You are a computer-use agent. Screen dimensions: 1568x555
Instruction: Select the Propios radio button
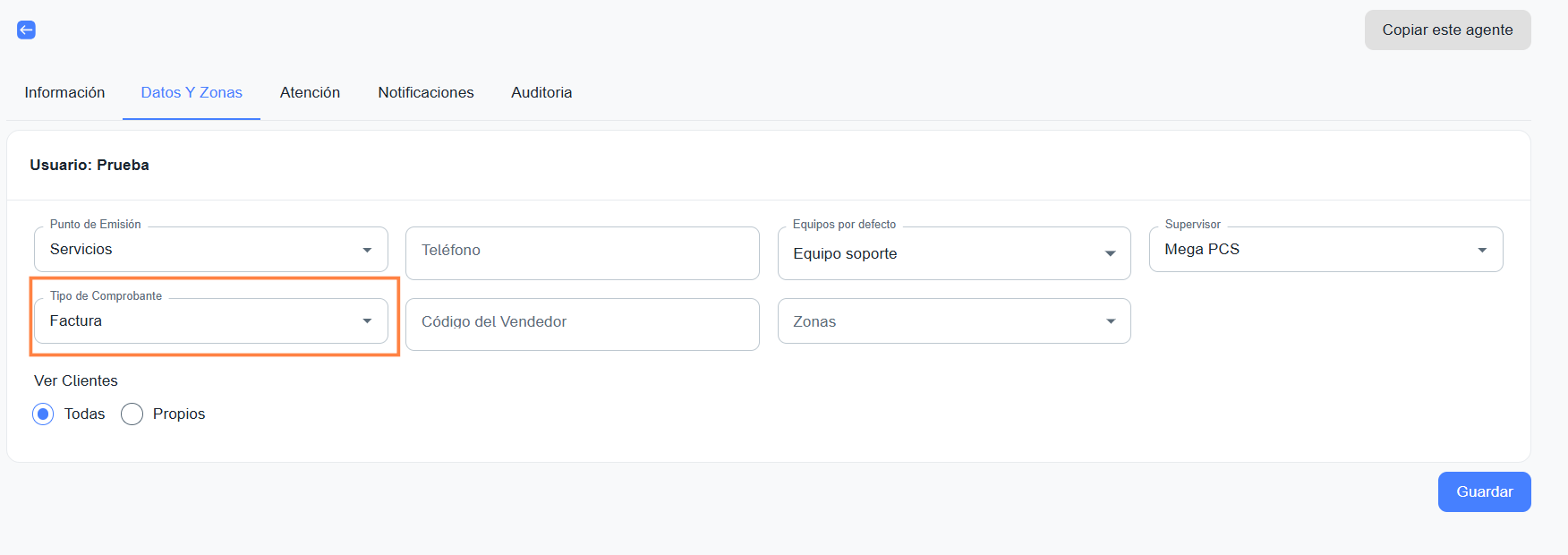132,414
